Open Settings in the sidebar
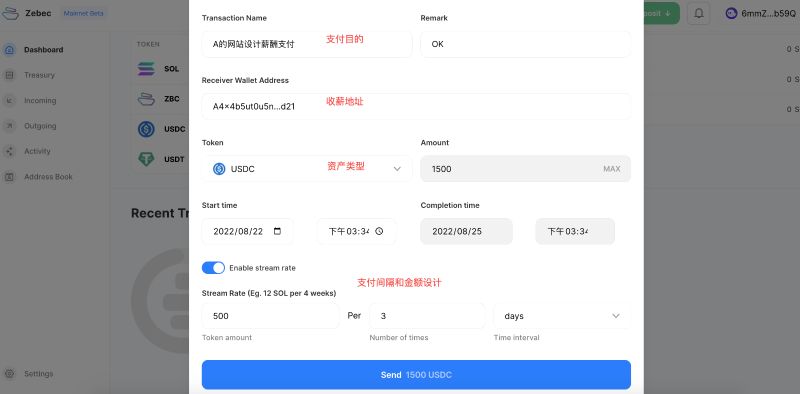This screenshot has width=800, height=394. point(38,374)
